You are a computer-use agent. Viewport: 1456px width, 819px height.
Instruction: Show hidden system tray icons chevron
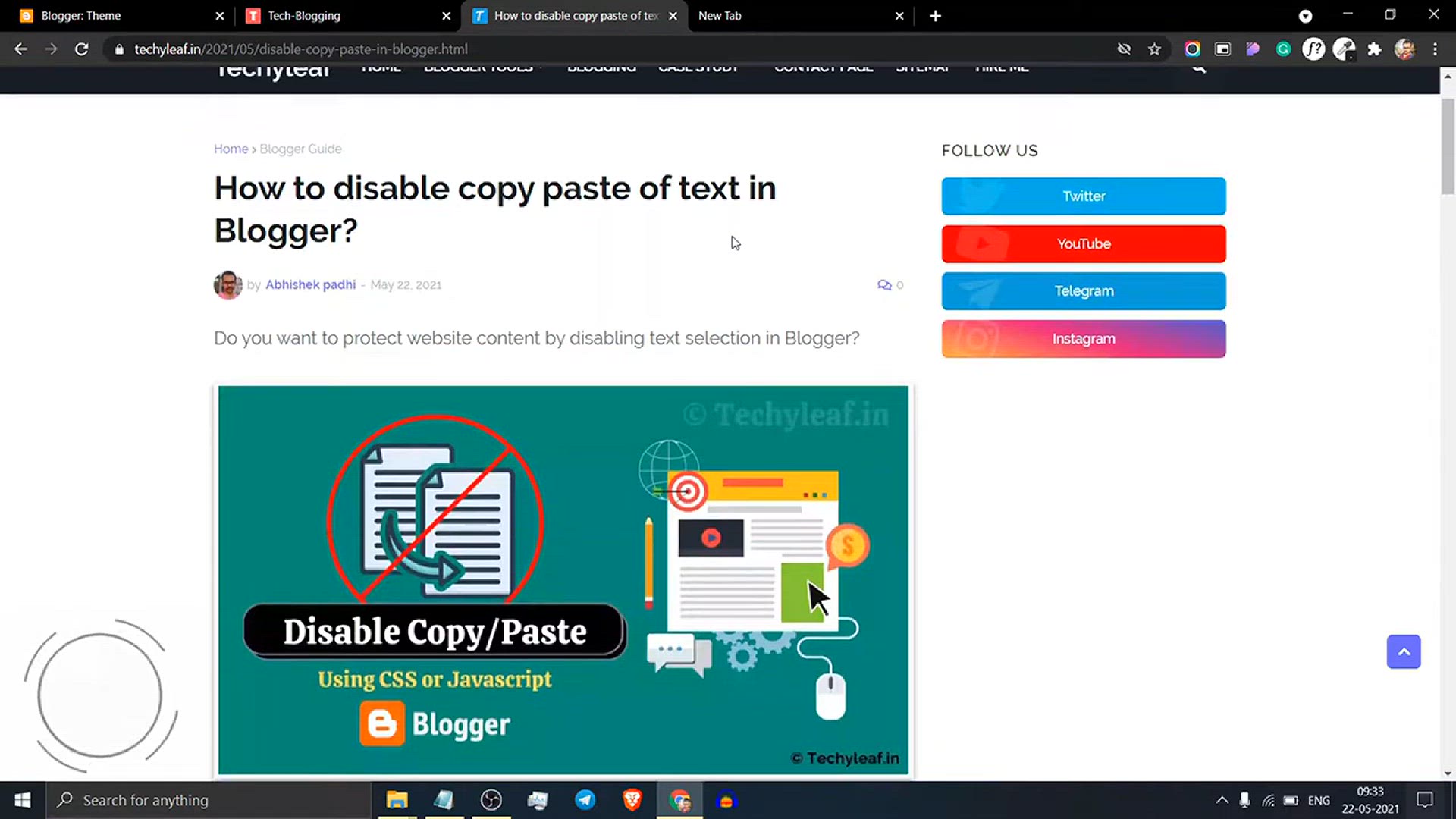point(1222,800)
